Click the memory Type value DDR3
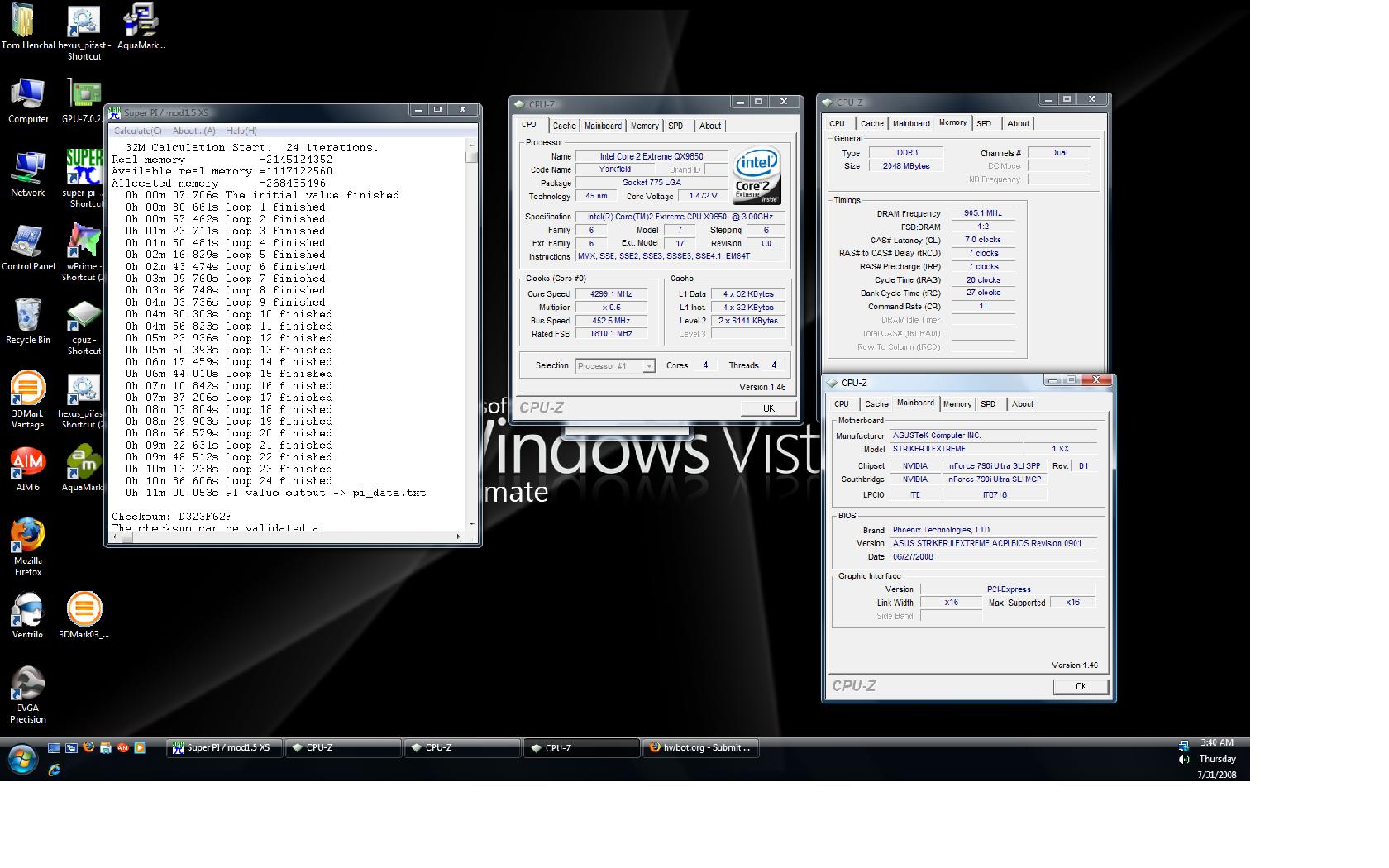The image size is (1389, 868). pyautogui.click(x=906, y=154)
